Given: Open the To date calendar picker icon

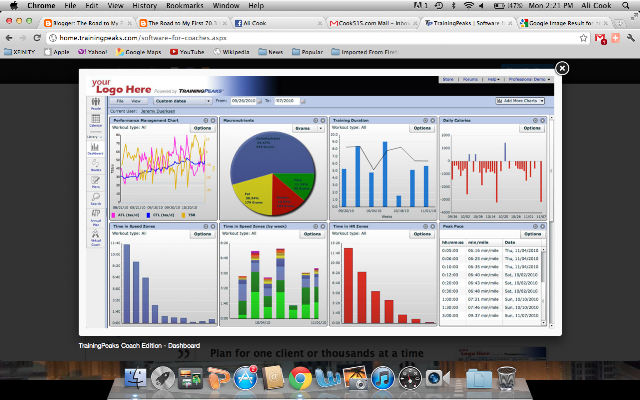Looking at the screenshot, I should [x=302, y=101].
